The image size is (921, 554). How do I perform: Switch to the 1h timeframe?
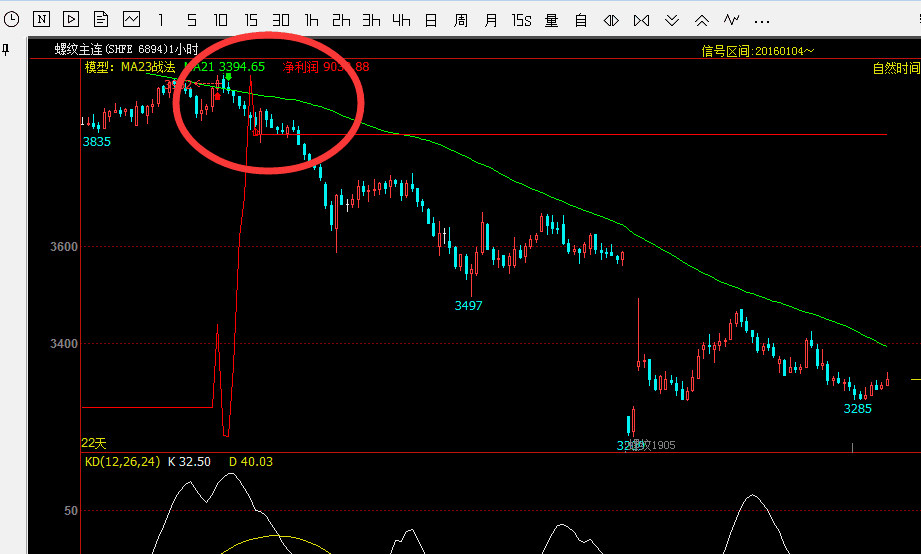pyautogui.click(x=311, y=19)
